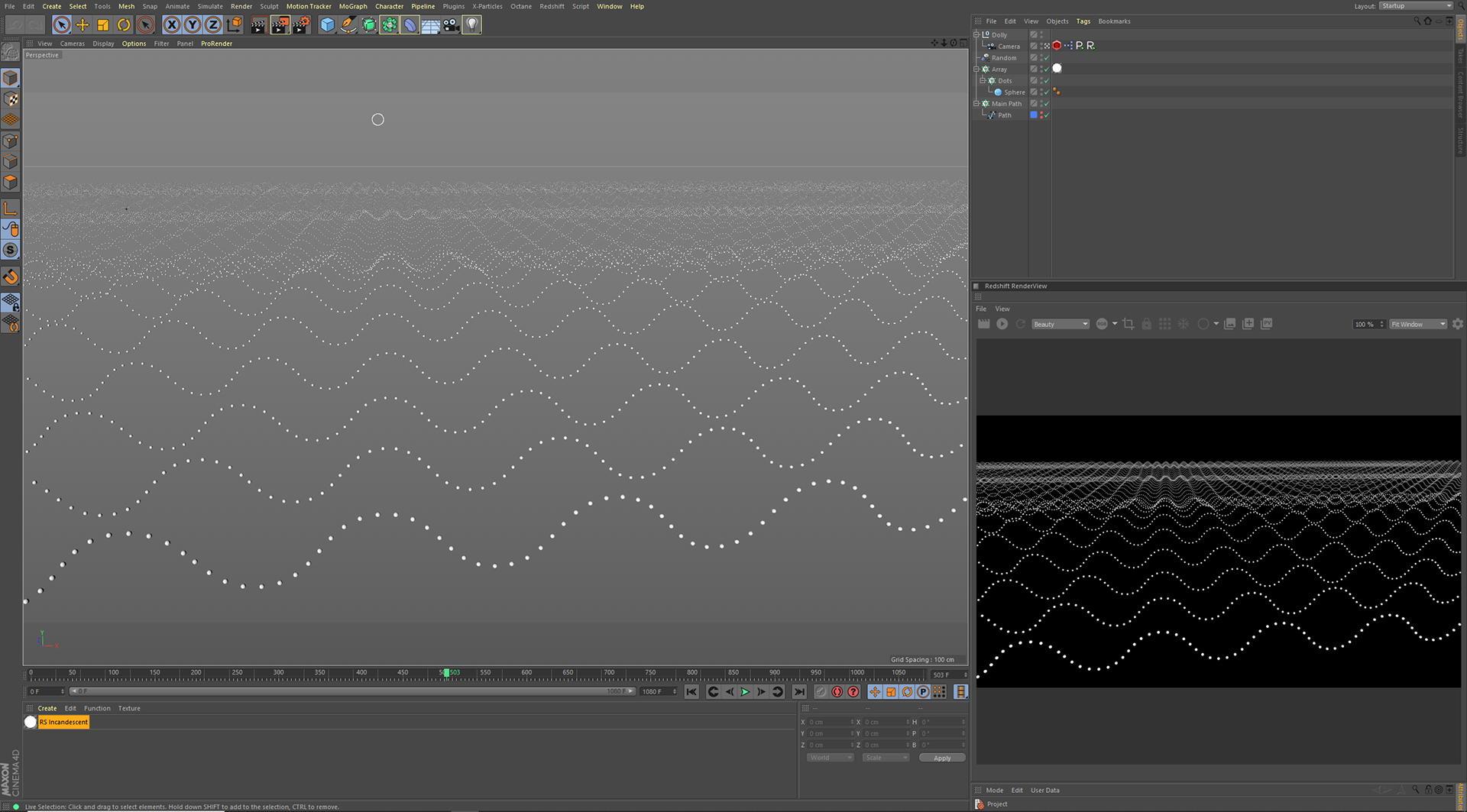Open the Scale coordinate dropdown
The width and height of the screenshot is (1467, 812).
pyautogui.click(x=886, y=758)
